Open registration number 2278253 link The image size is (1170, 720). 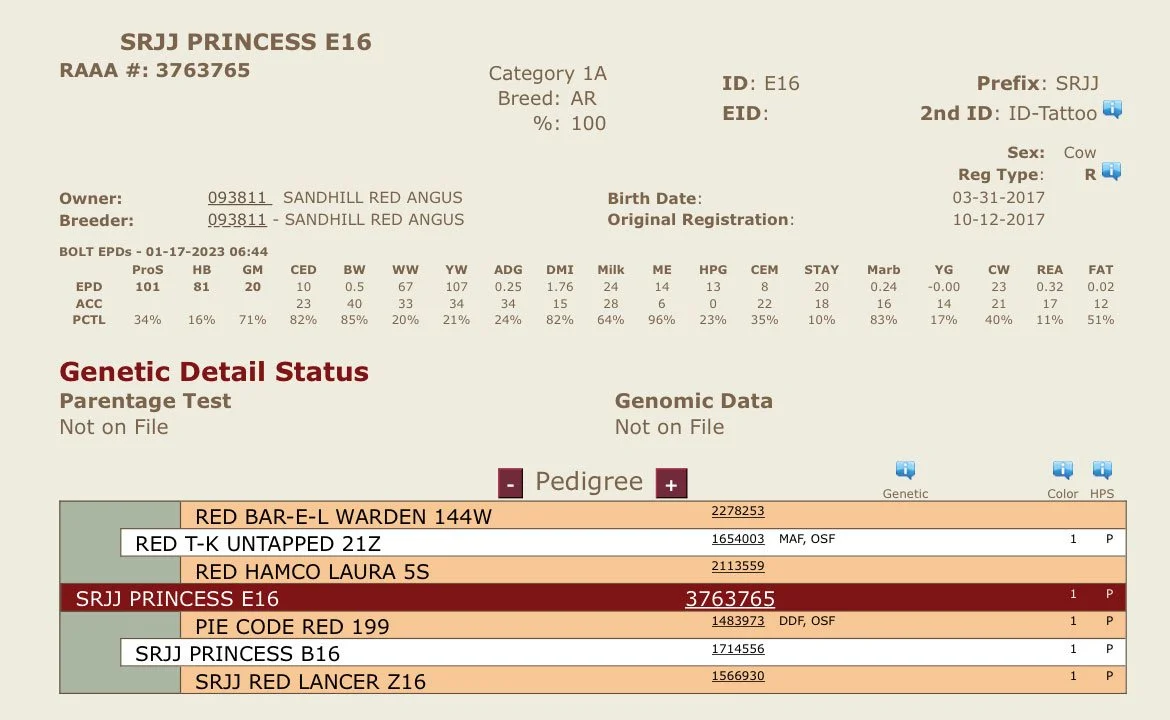click(738, 511)
